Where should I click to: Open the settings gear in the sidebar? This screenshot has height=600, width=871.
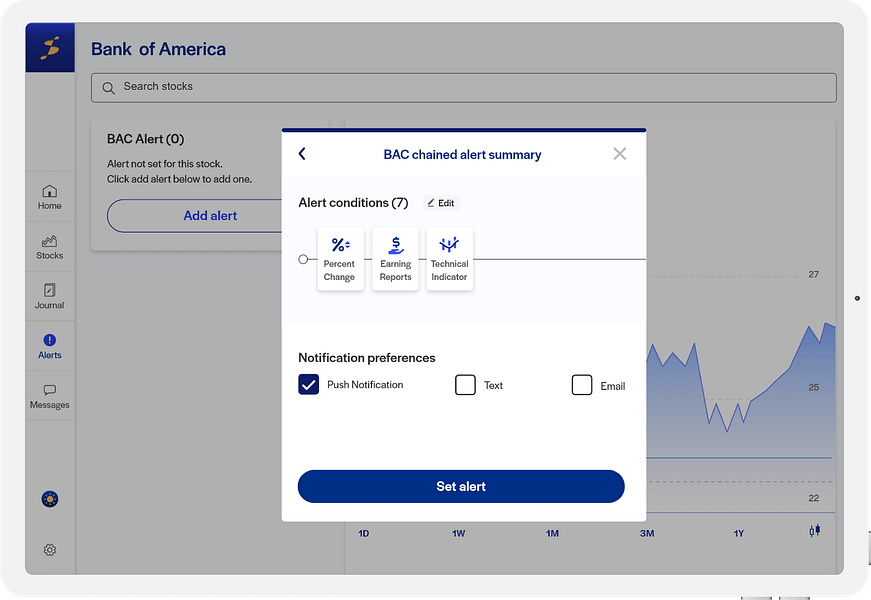point(50,550)
